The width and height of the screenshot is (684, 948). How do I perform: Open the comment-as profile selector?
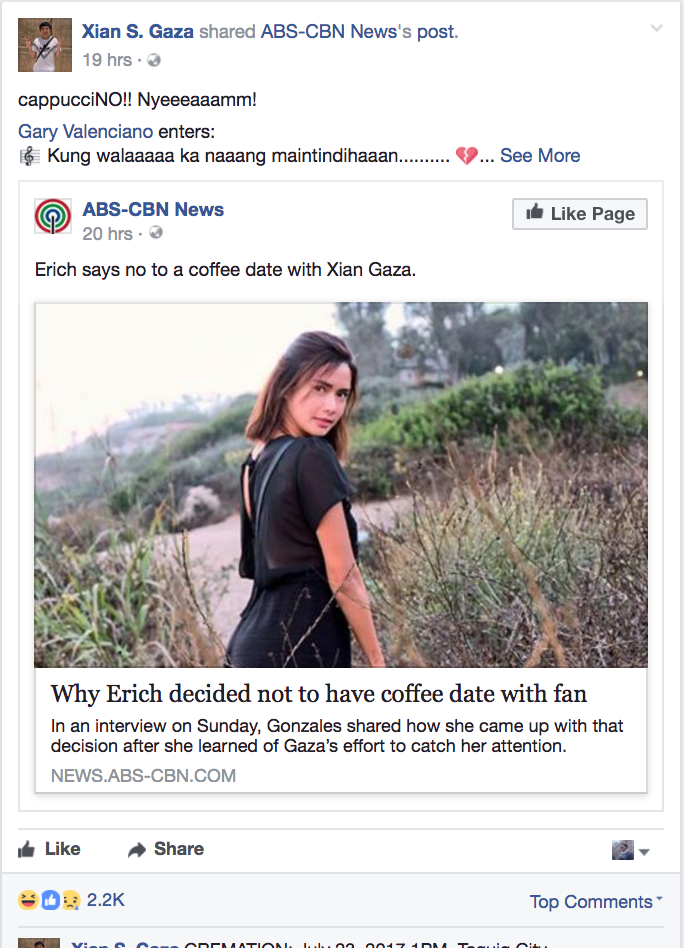(x=630, y=850)
